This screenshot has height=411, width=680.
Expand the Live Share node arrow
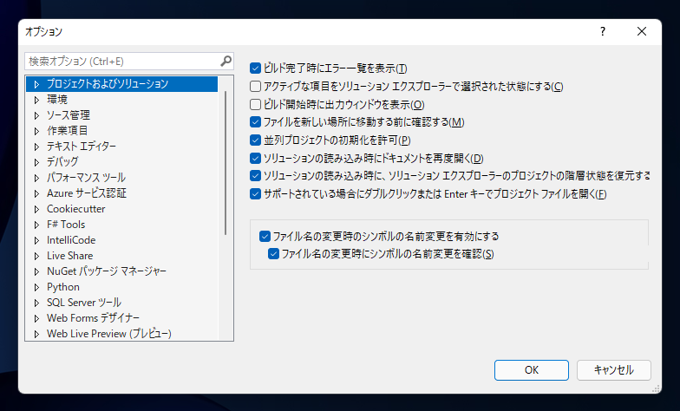pyautogui.click(x=36, y=256)
